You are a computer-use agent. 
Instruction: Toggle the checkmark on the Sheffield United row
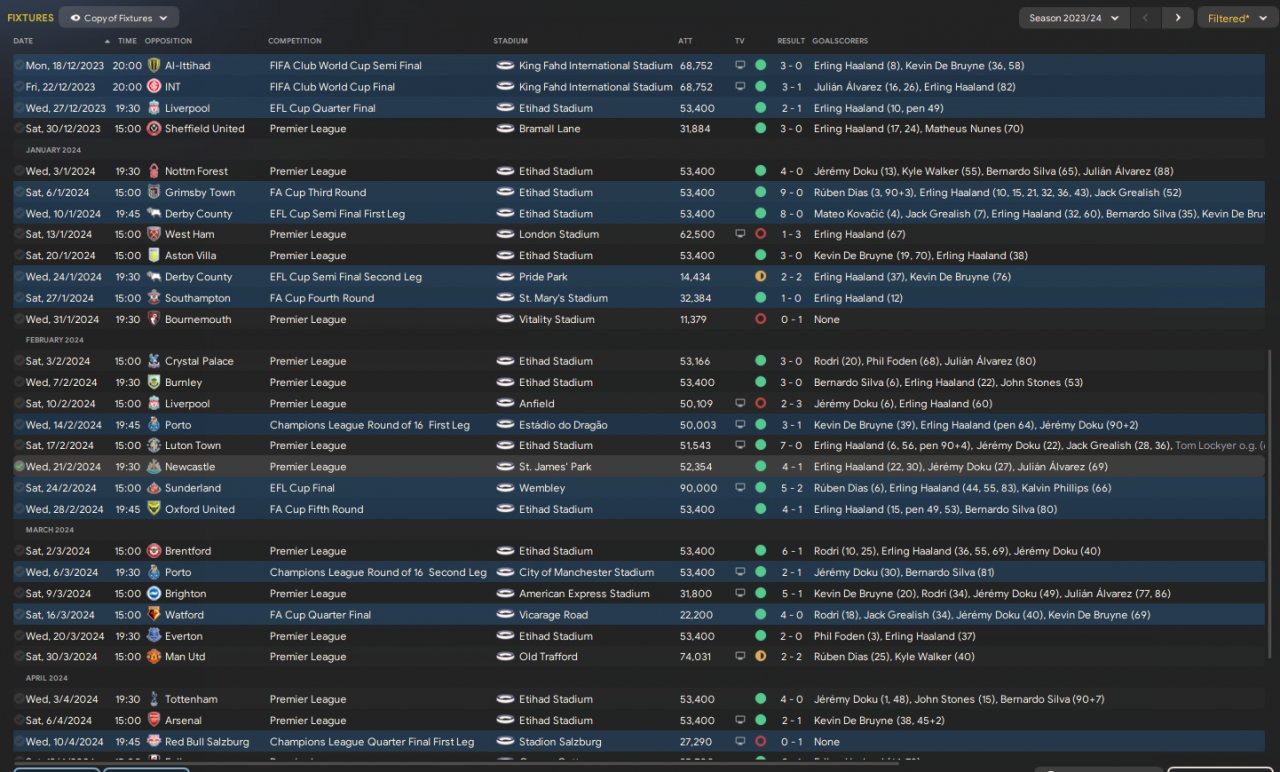[19, 129]
